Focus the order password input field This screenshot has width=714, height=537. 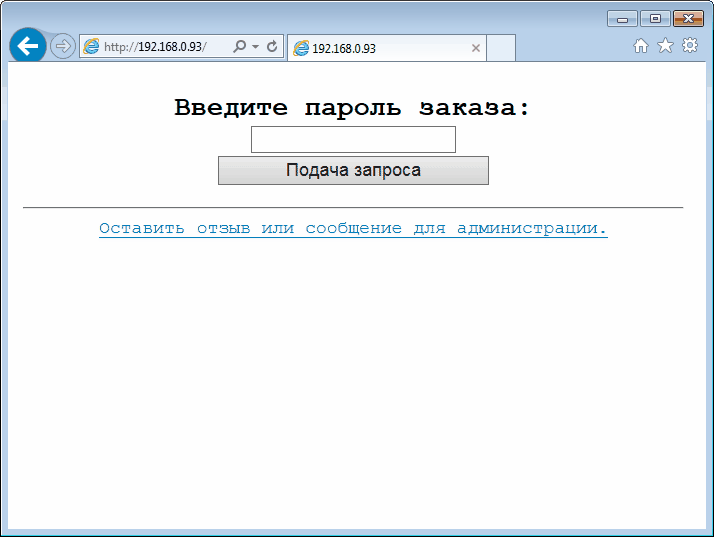pyautogui.click(x=353, y=140)
